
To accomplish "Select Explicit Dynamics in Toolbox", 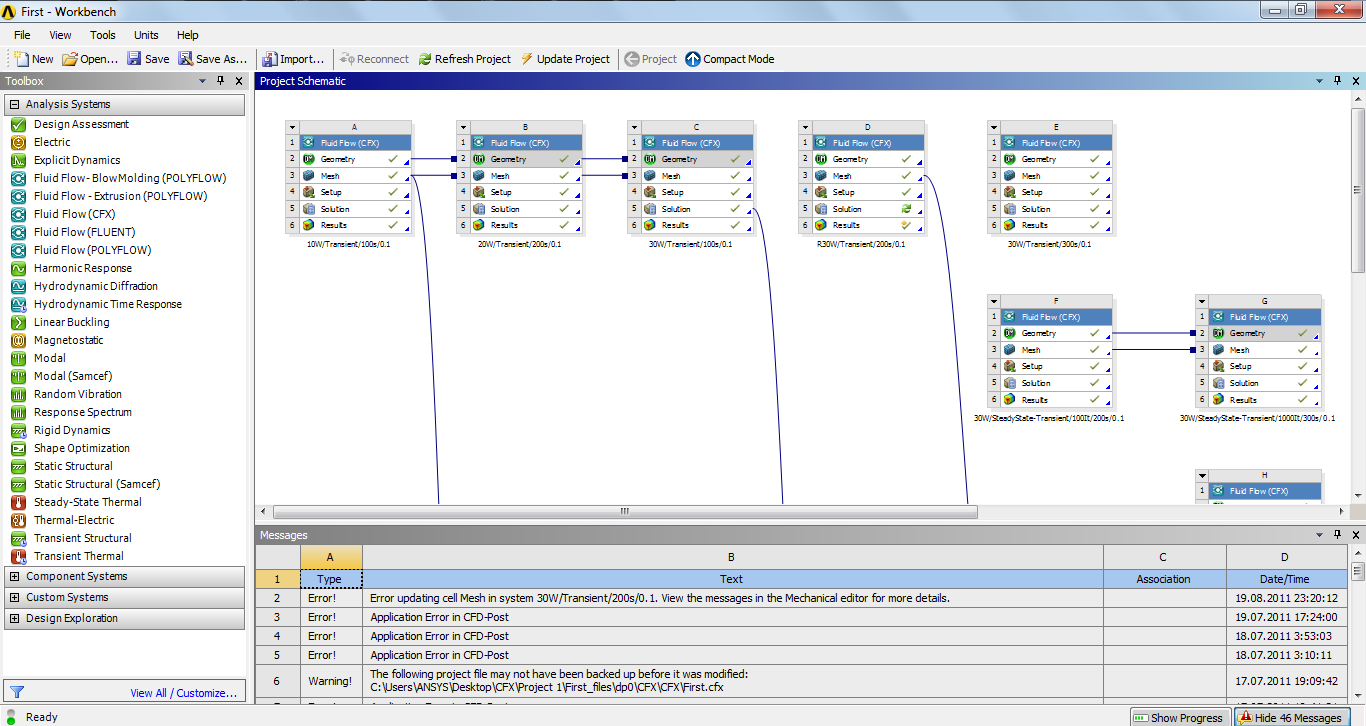I will pyautogui.click(x=77, y=160).
